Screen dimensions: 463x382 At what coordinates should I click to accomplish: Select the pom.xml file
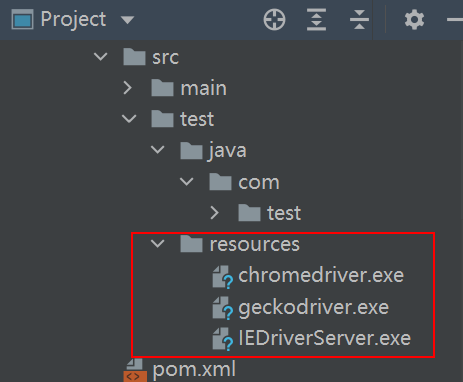194,369
